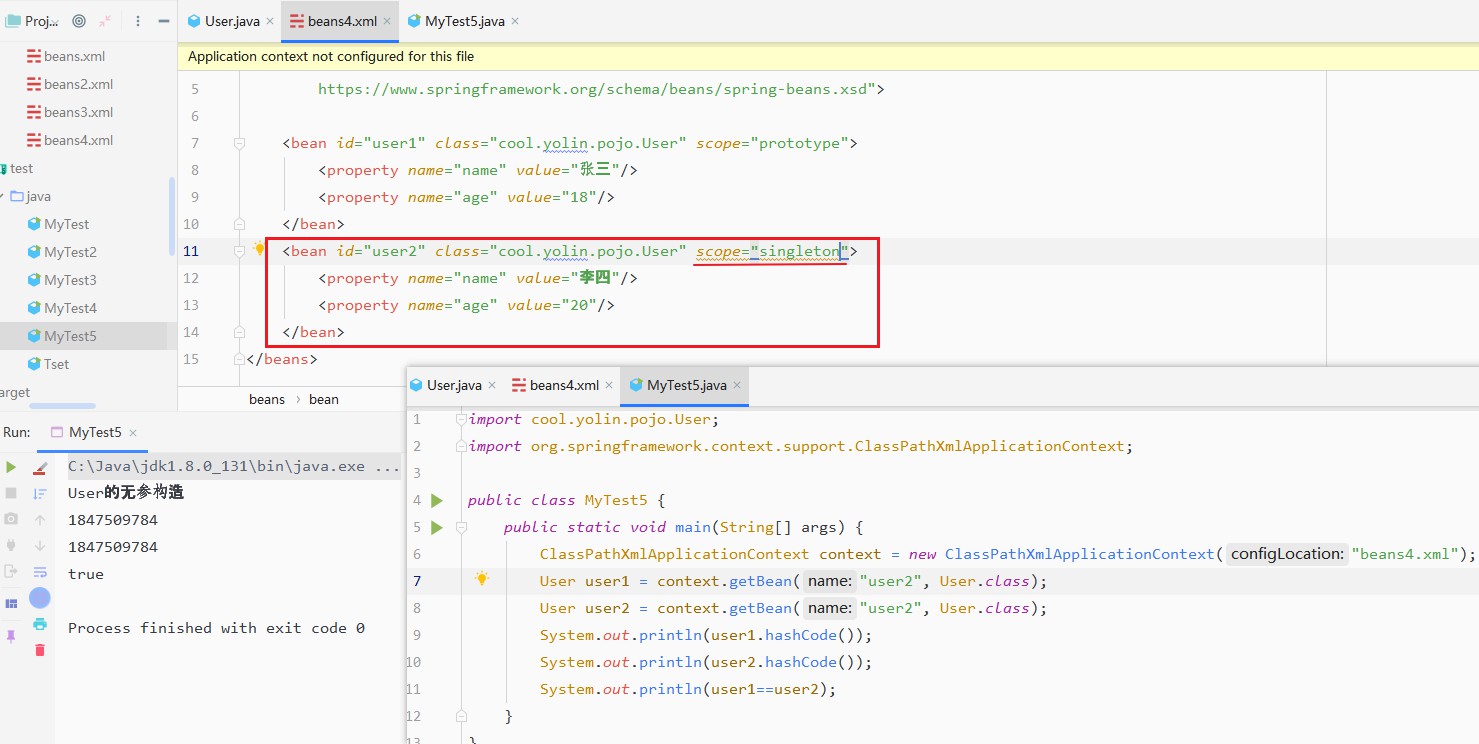Run main method from line 5 gutter
This screenshot has height=744, width=1479.
point(436,527)
